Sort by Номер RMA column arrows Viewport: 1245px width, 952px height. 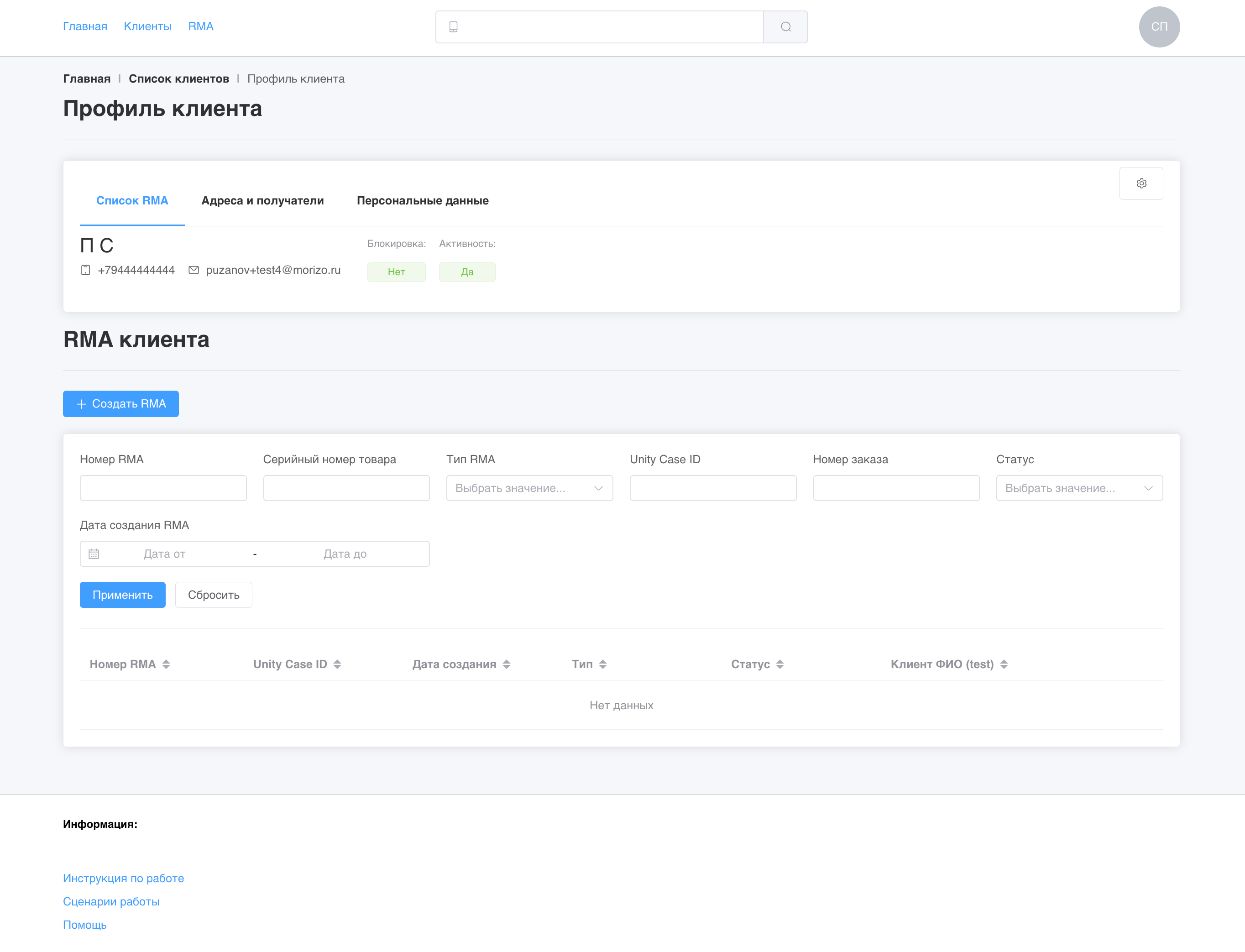[166, 664]
